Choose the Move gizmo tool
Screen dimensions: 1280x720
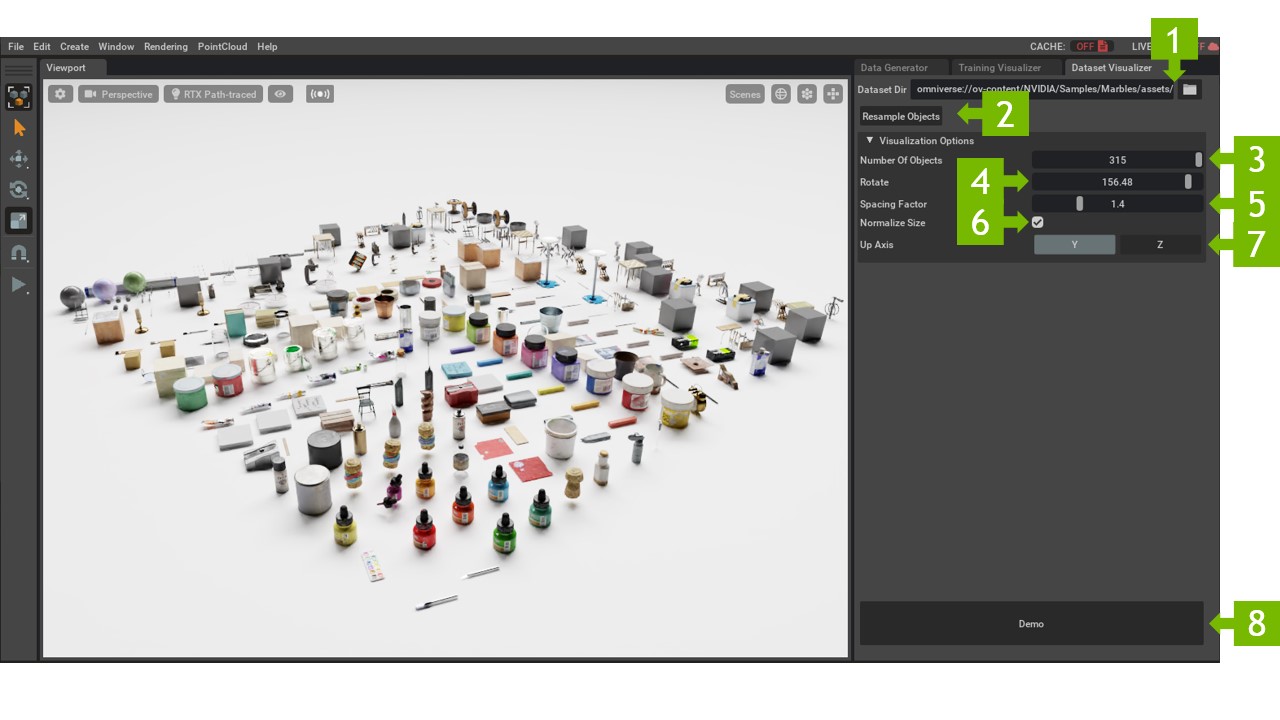[19, 159]
